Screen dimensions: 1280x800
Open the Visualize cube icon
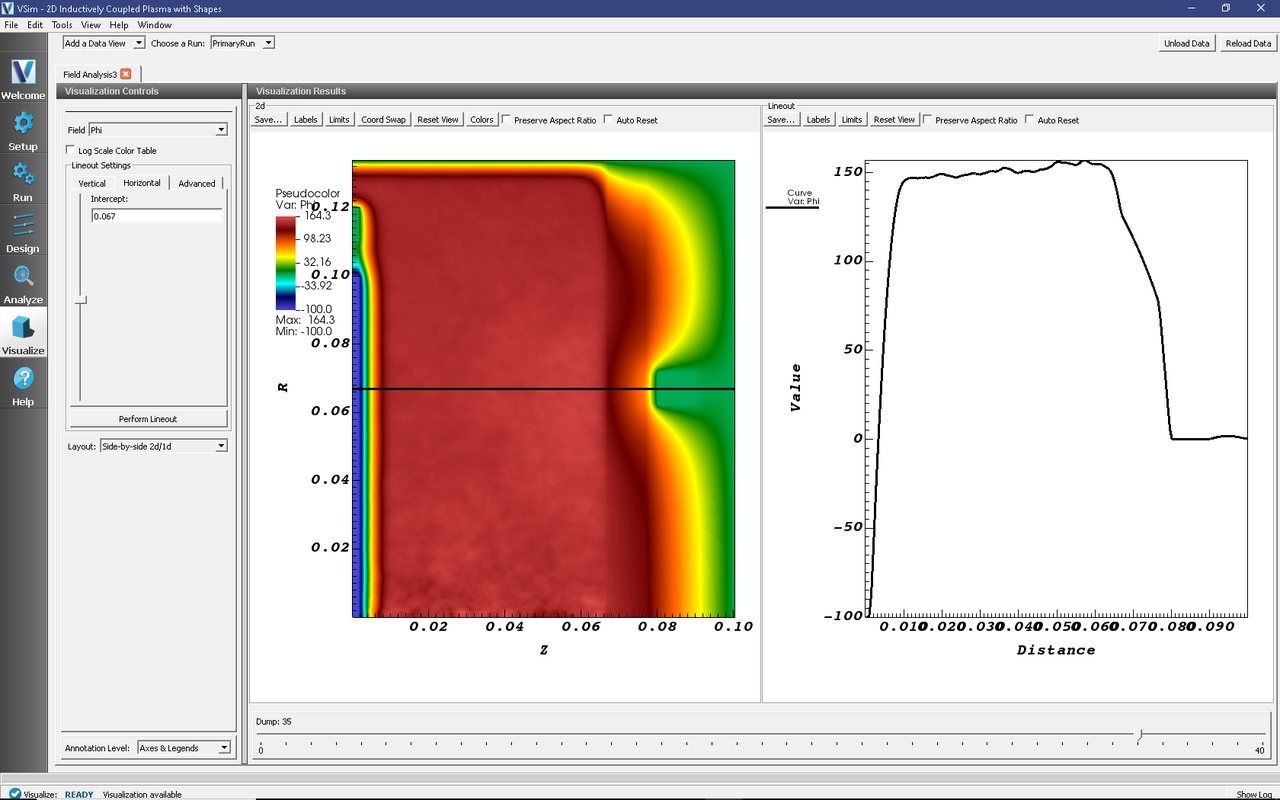click(x=23, y=327)
